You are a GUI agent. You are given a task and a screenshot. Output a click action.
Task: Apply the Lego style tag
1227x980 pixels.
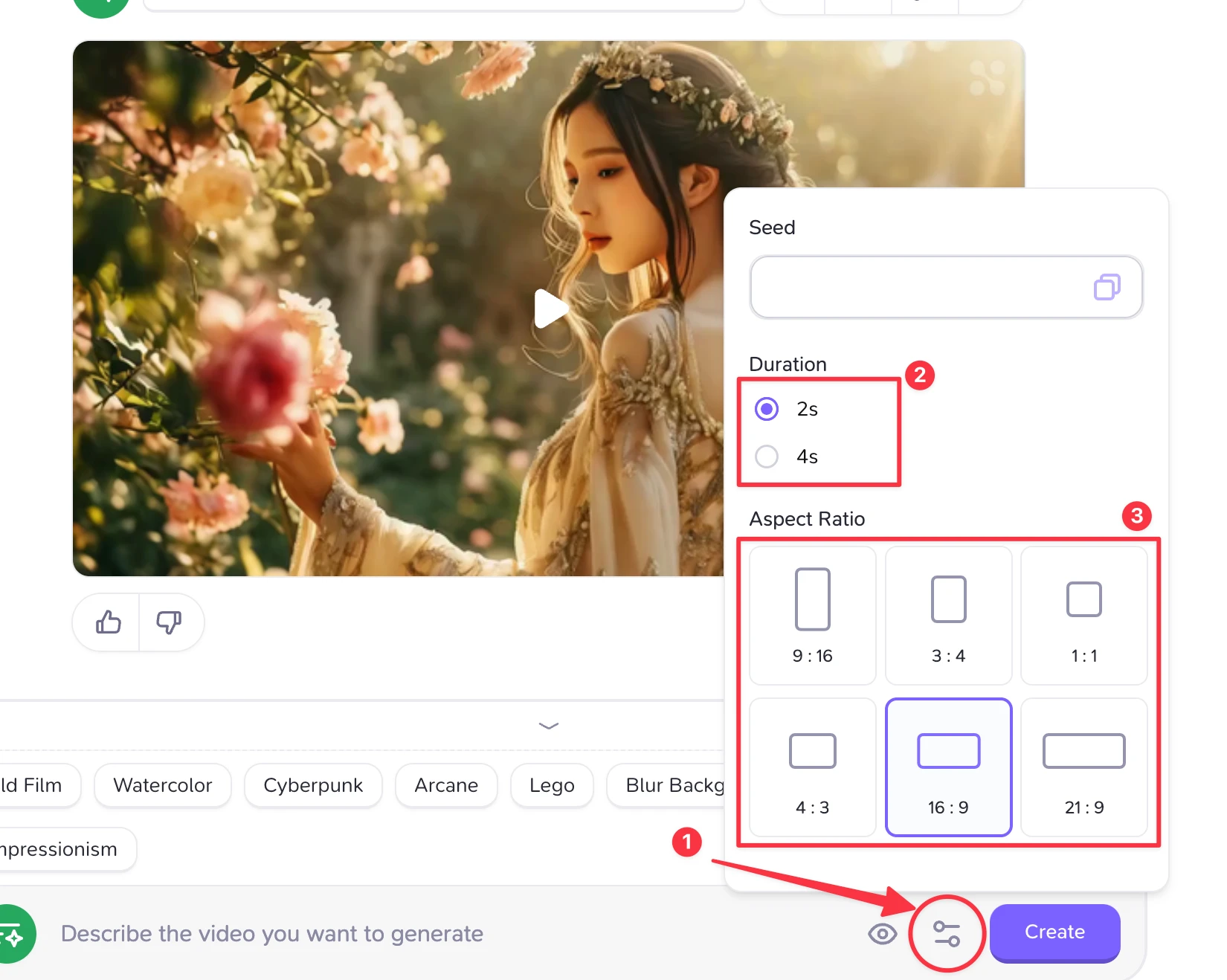552,785
